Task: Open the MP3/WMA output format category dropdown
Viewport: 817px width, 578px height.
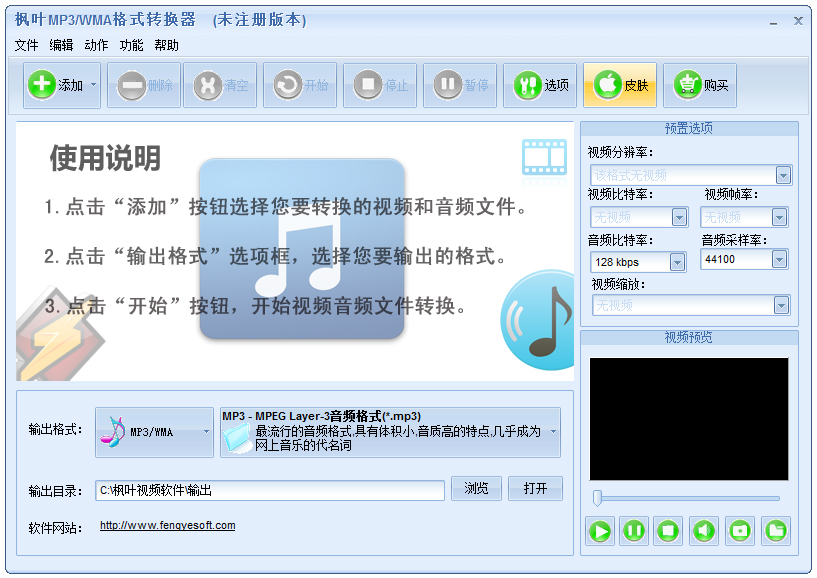Action: point(154,432)
